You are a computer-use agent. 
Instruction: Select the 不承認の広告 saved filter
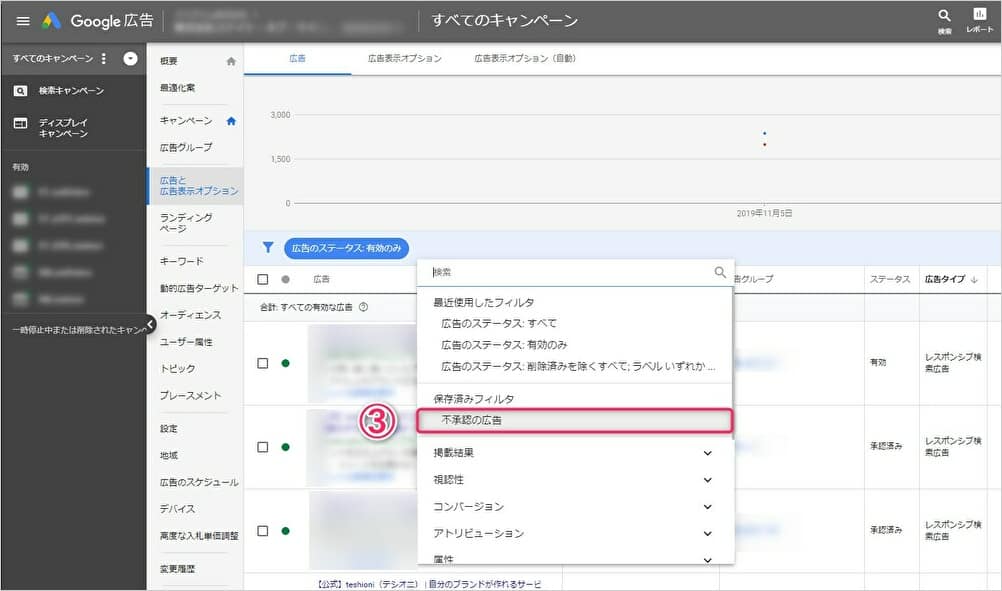[x=575, y=421]
